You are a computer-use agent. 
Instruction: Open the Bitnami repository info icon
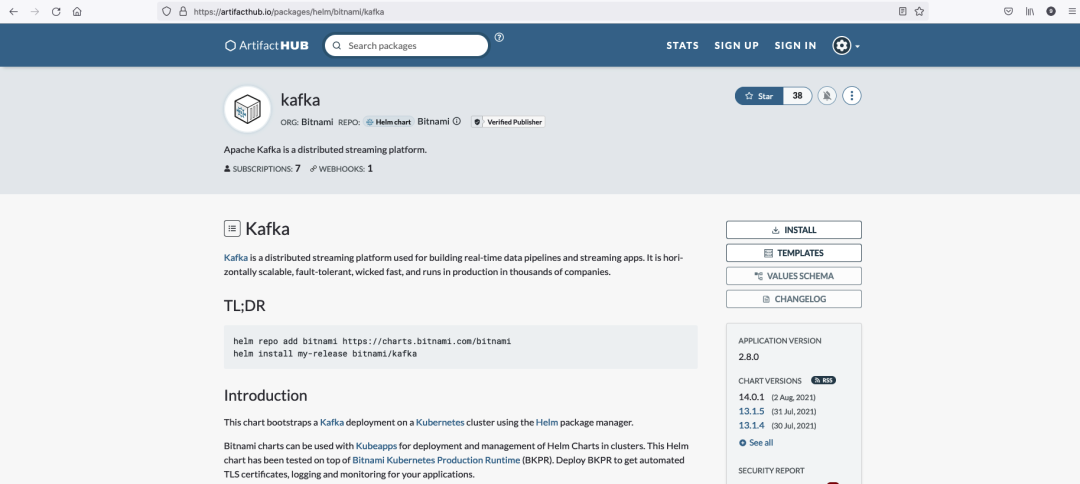[457, 121]
